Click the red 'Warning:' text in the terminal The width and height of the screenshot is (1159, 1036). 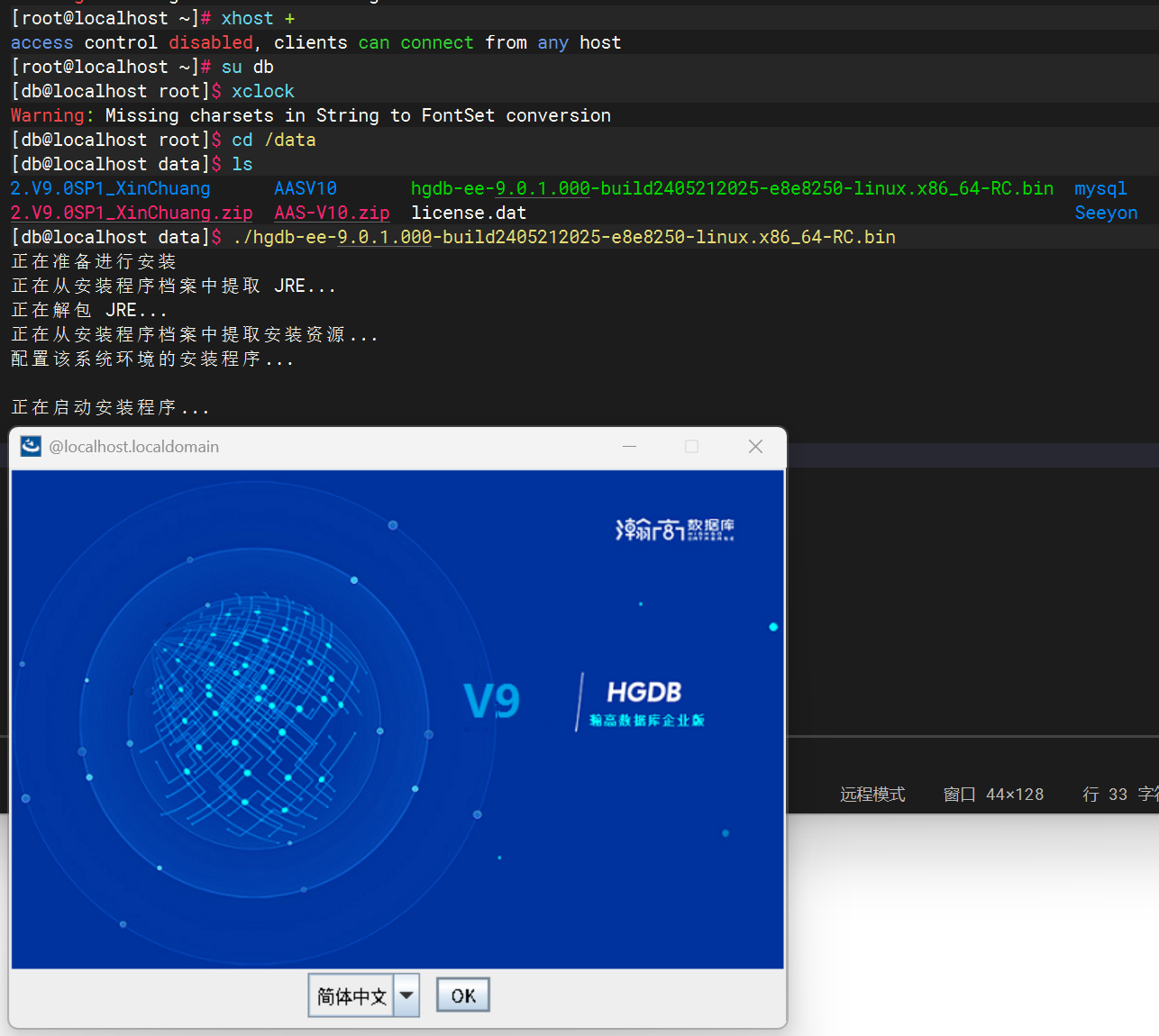point(52,115)
